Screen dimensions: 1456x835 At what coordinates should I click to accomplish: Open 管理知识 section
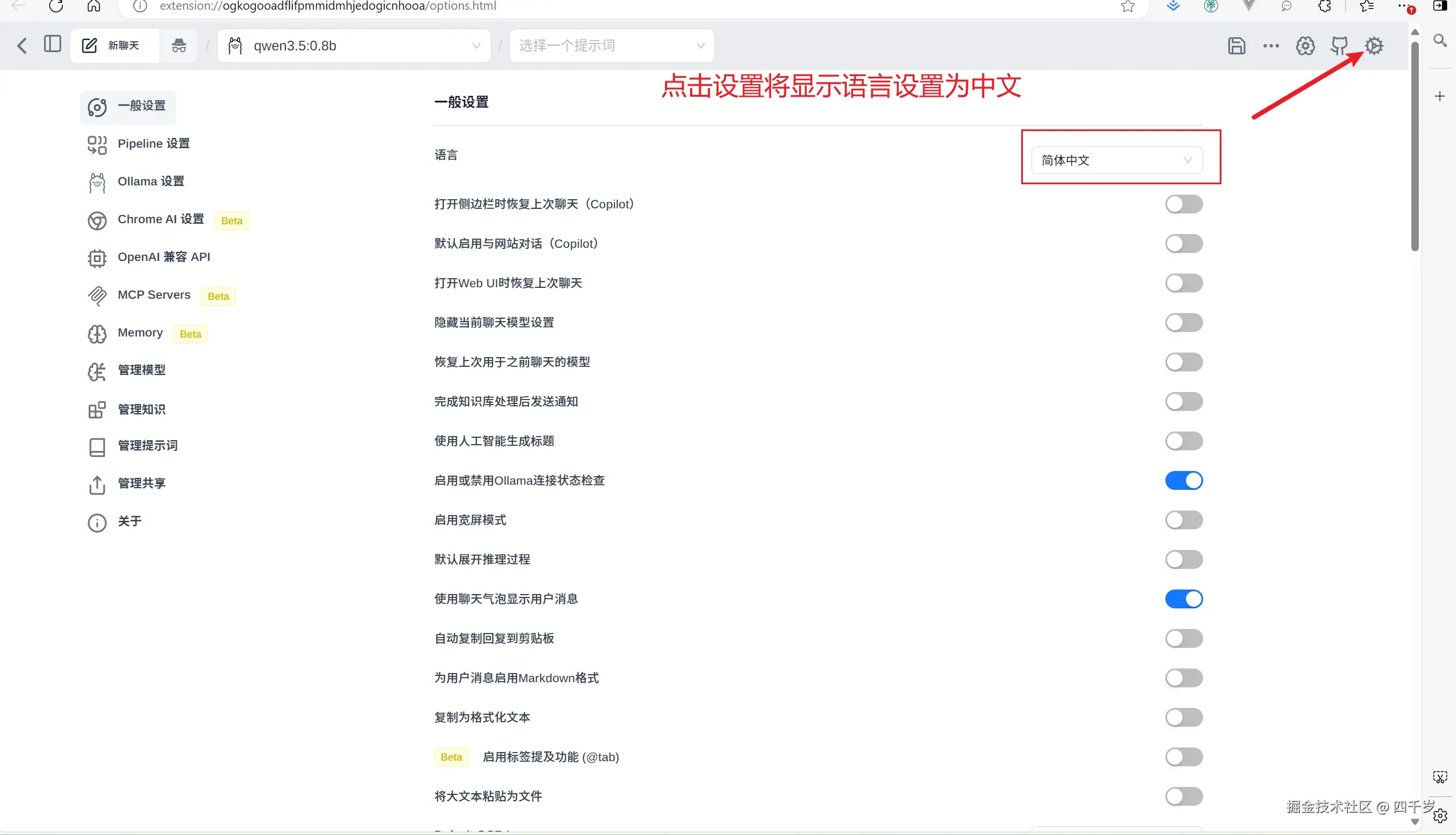tap(141, 409)
